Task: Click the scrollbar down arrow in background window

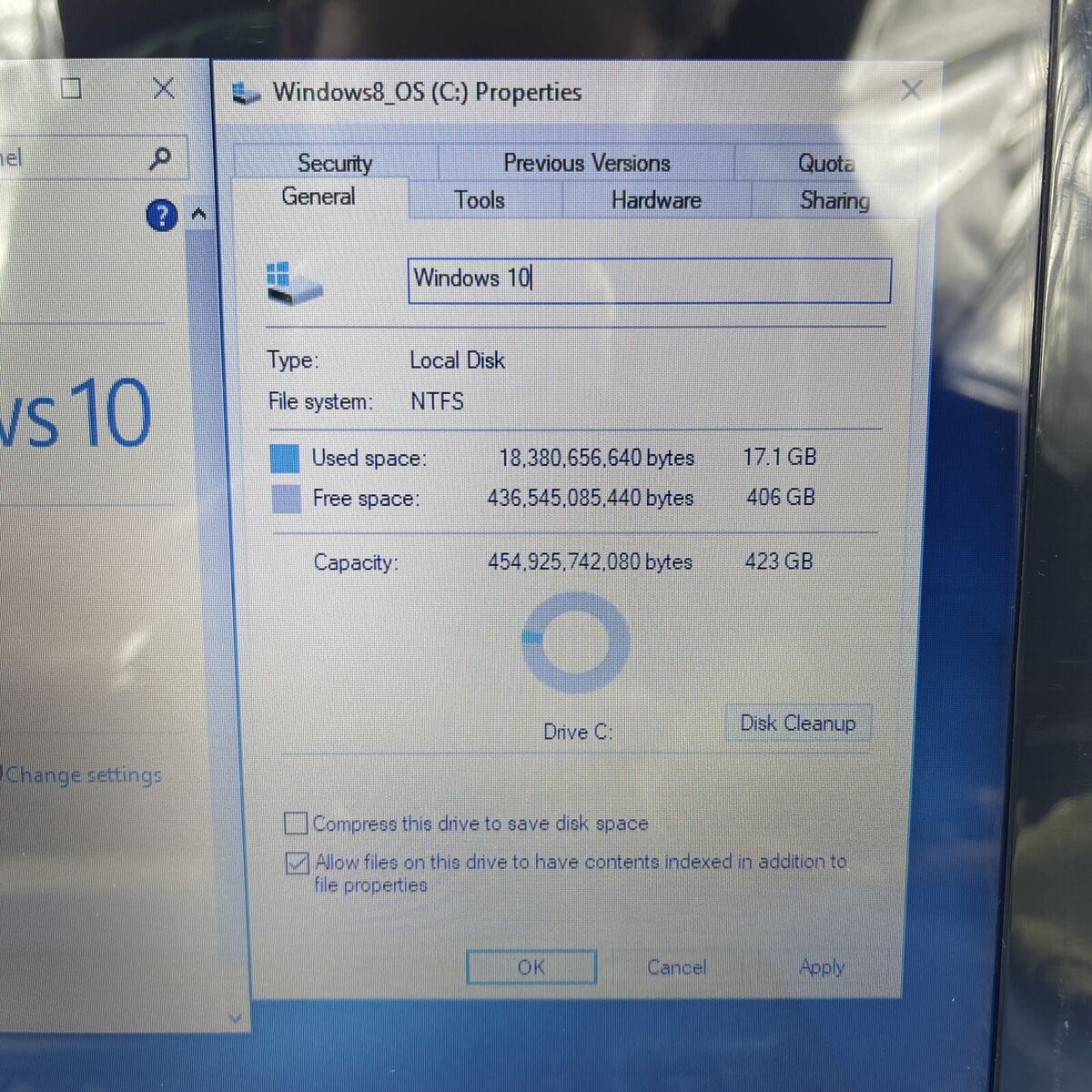Action: coord(235,1017)
